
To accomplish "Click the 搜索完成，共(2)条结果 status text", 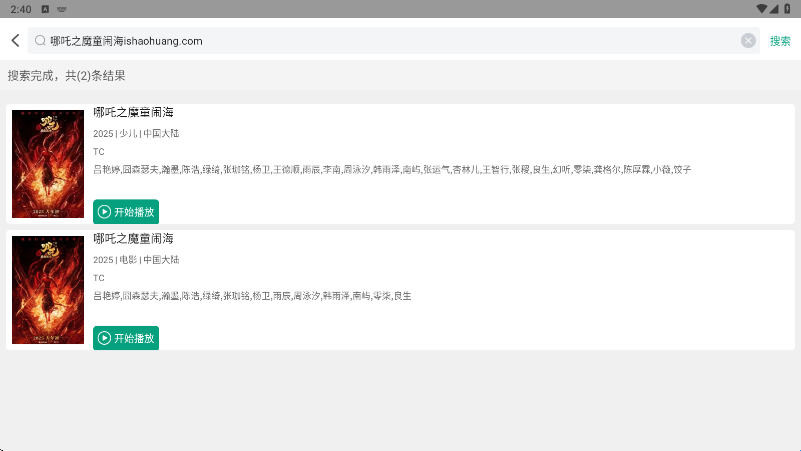I will click(66, 76).
